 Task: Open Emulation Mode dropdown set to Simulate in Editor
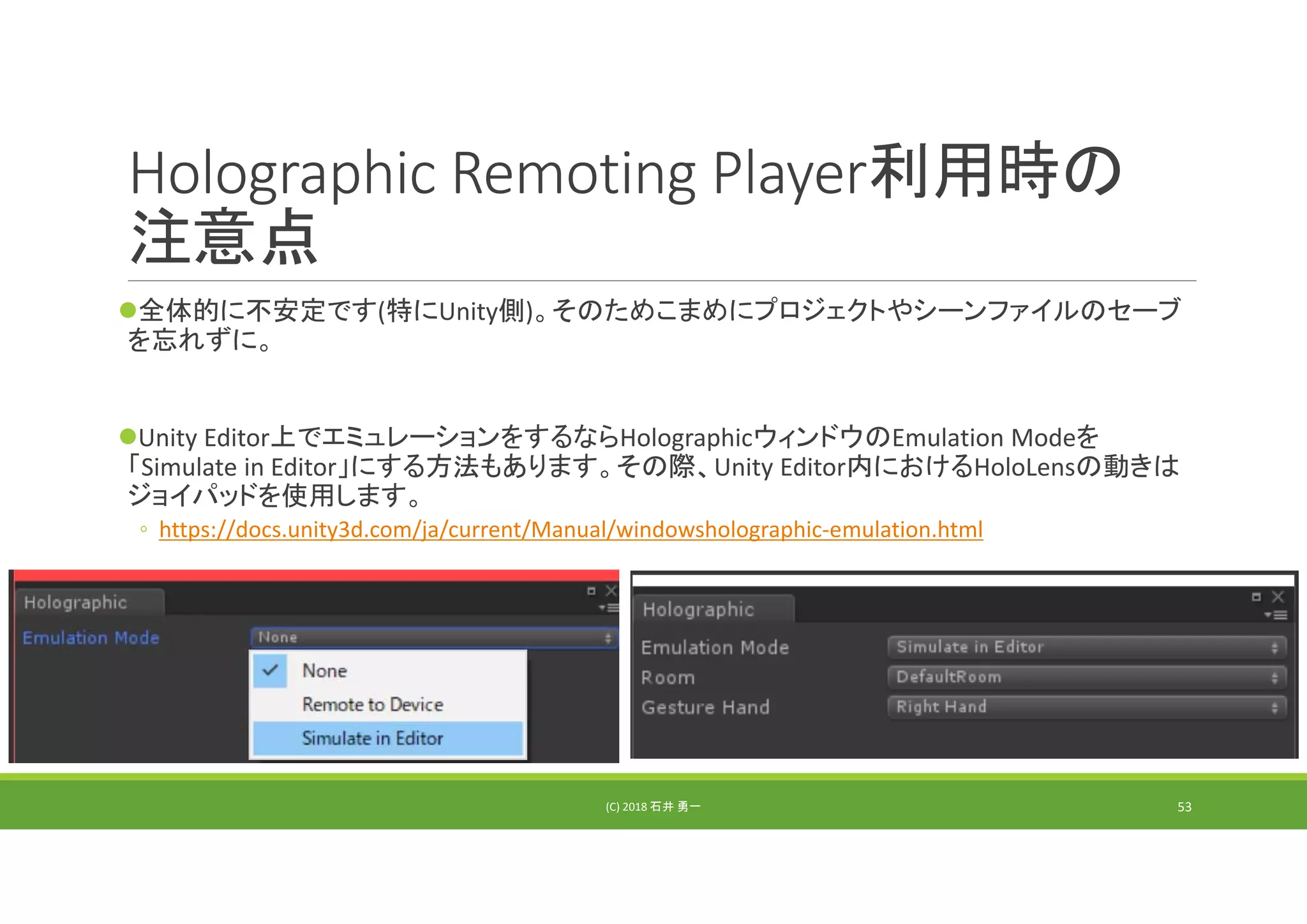click(x=1087, y=647)
